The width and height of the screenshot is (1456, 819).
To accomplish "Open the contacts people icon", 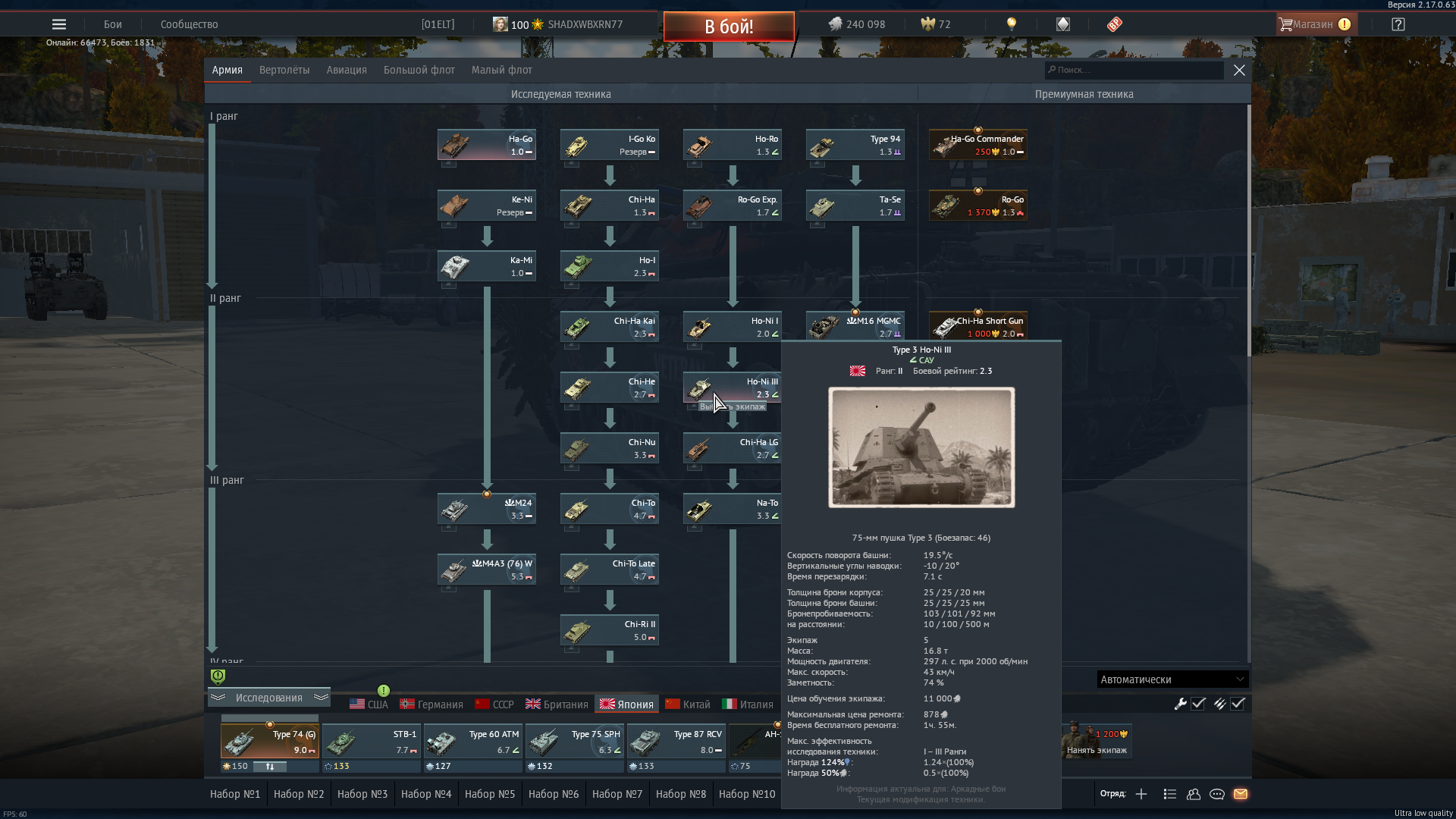I will (x=1194, y=794).
